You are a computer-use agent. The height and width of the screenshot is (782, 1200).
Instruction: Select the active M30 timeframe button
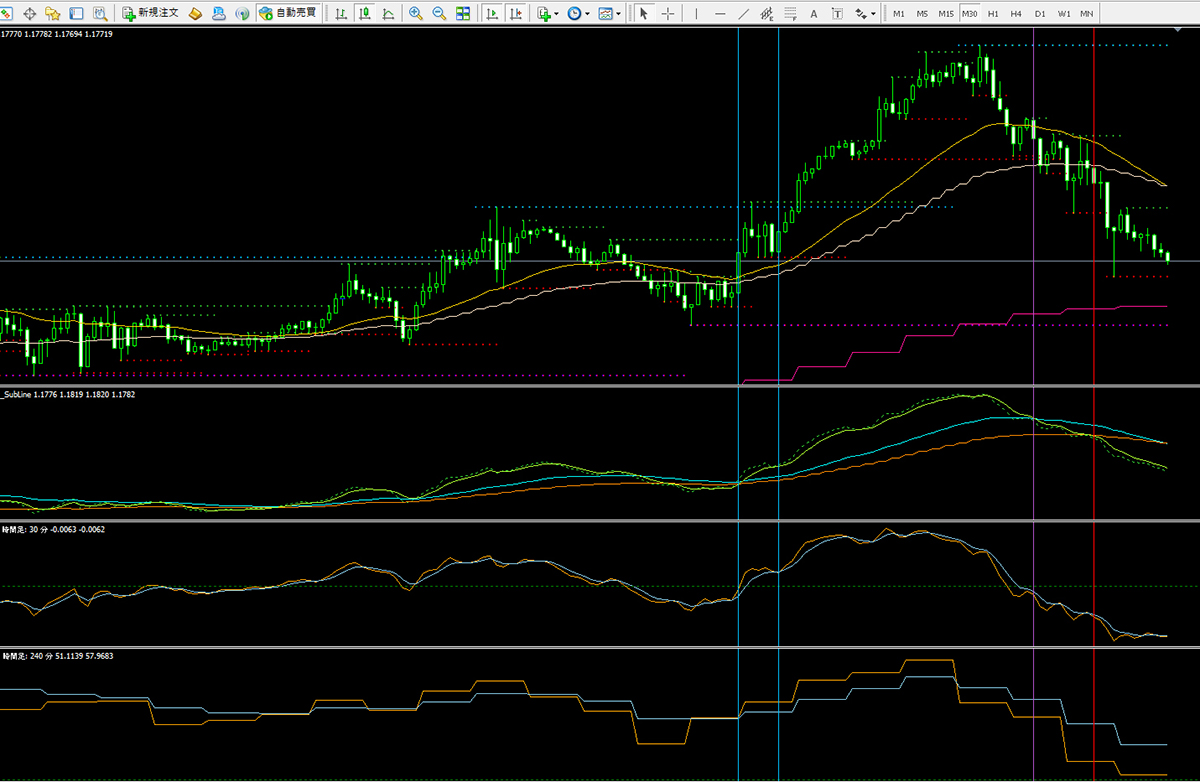tap(969, 14)
